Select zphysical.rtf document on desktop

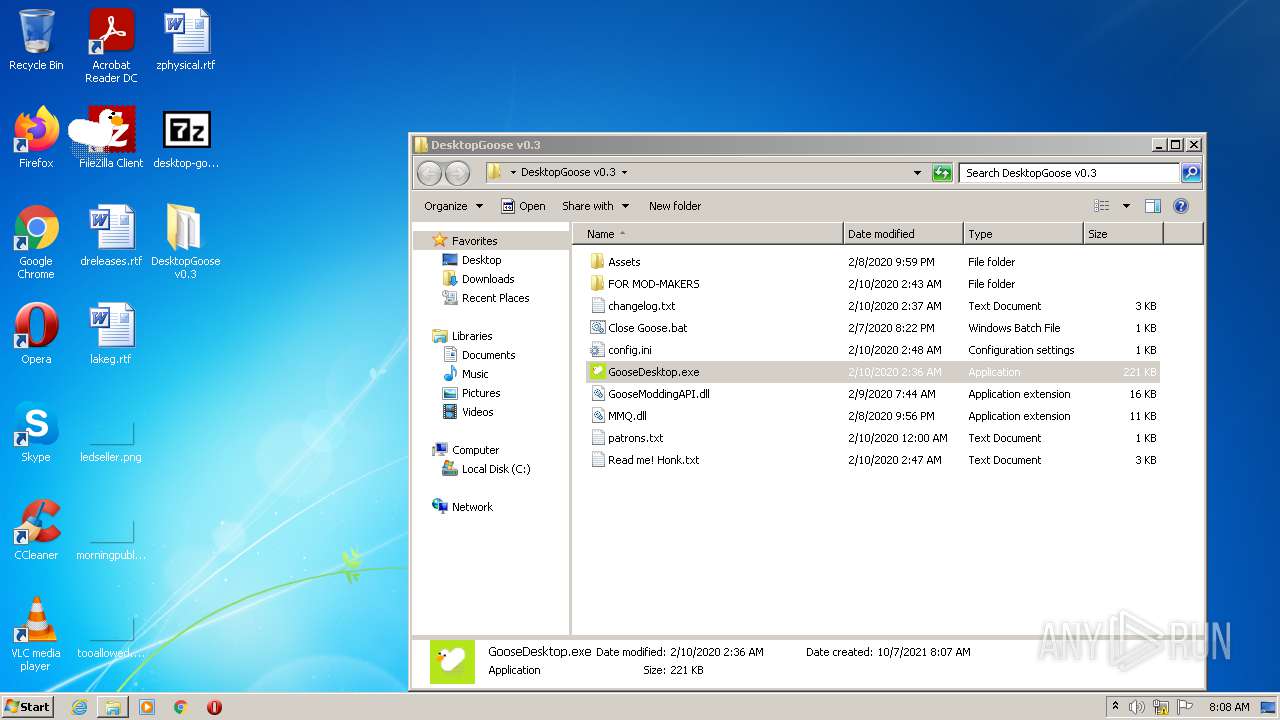coord(186,40)
